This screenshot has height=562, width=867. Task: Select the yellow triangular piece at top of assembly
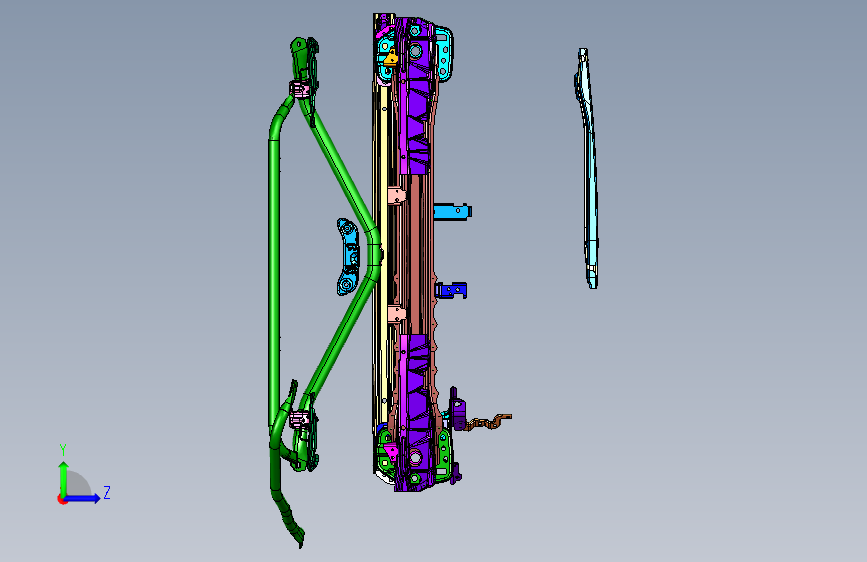point(391,58)
